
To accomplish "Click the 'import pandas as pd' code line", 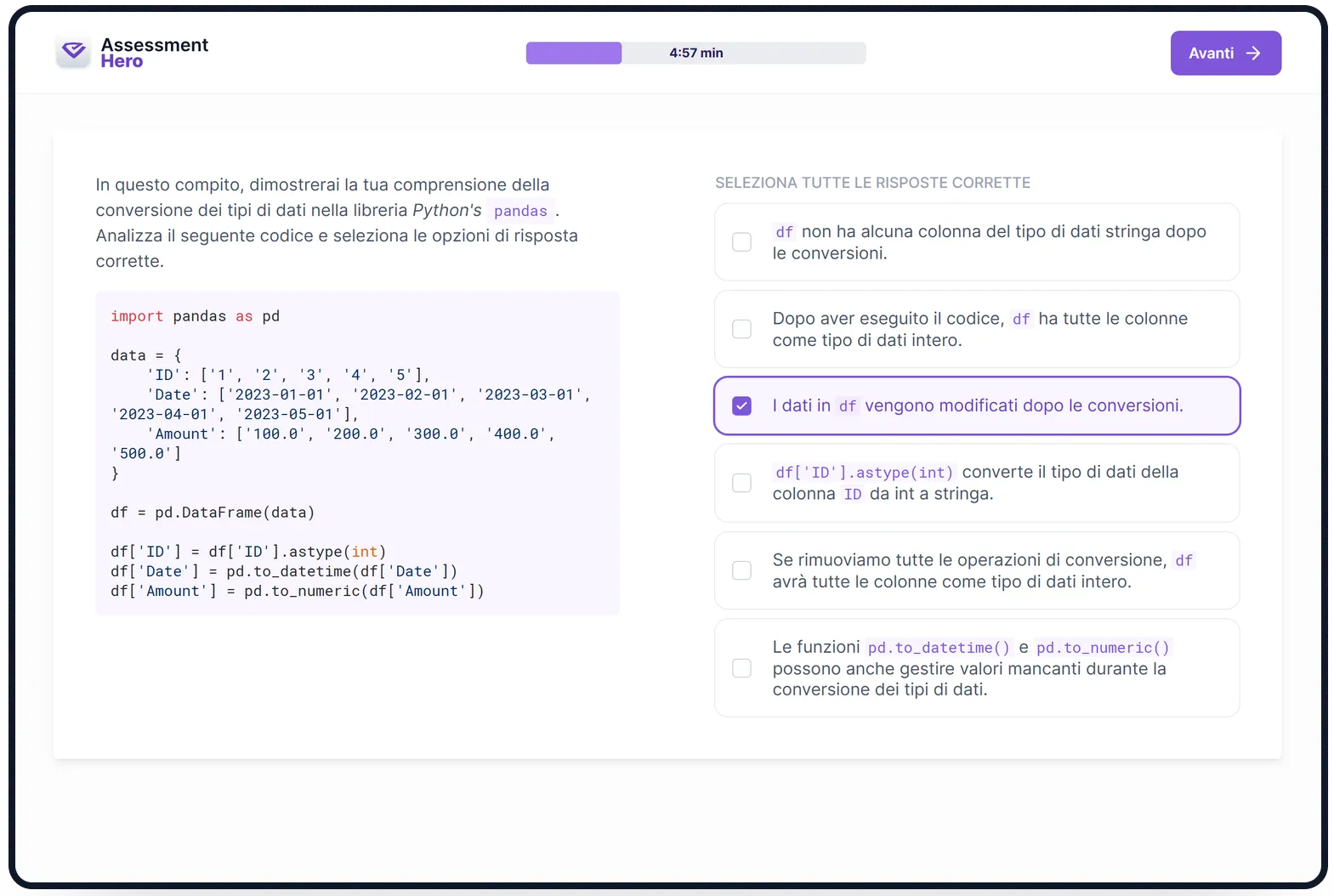I will coord(195,316).
